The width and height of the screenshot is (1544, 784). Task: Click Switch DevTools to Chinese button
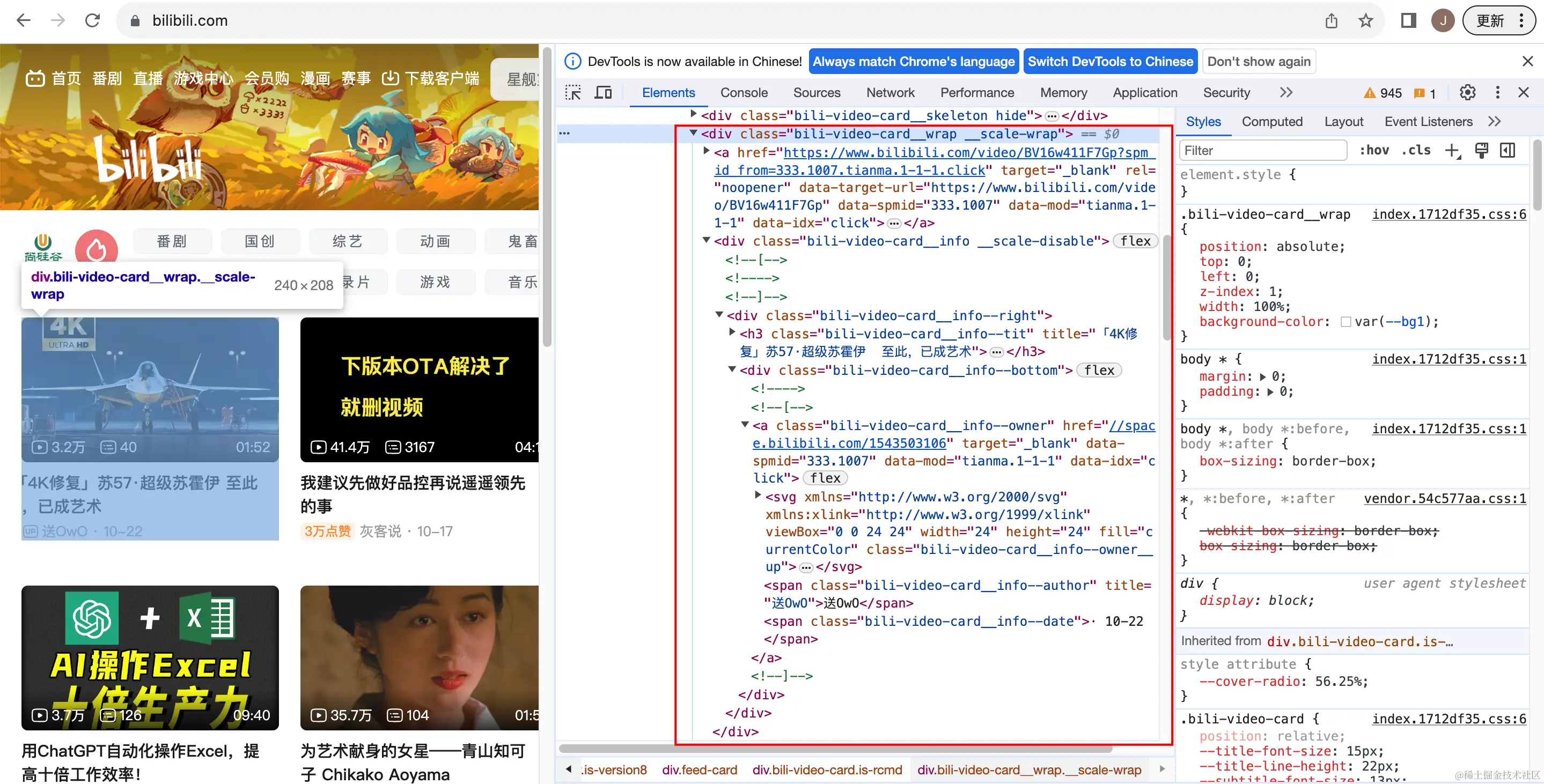1110,62
